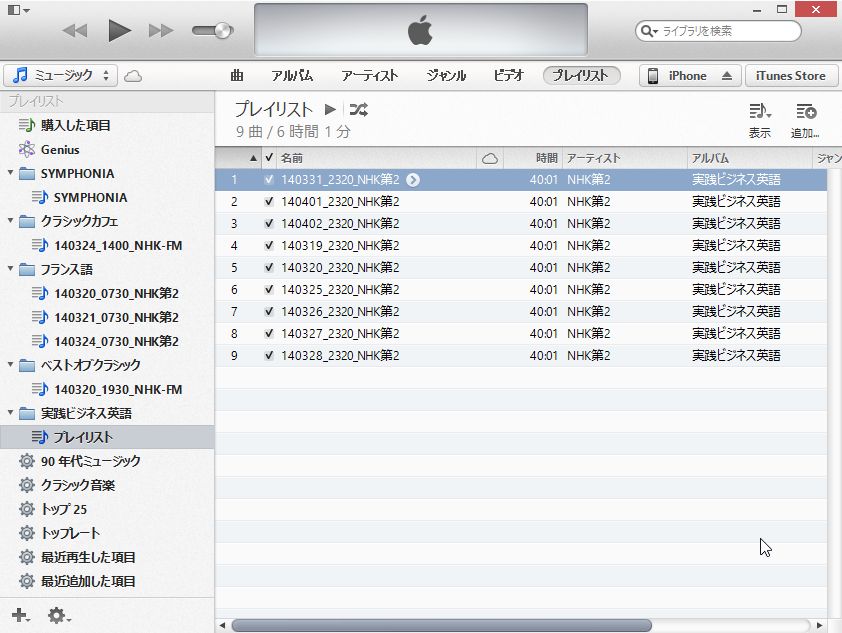Select the プレイリスト tab
This screenshot has width=842, height=633.
pos(582,76)
